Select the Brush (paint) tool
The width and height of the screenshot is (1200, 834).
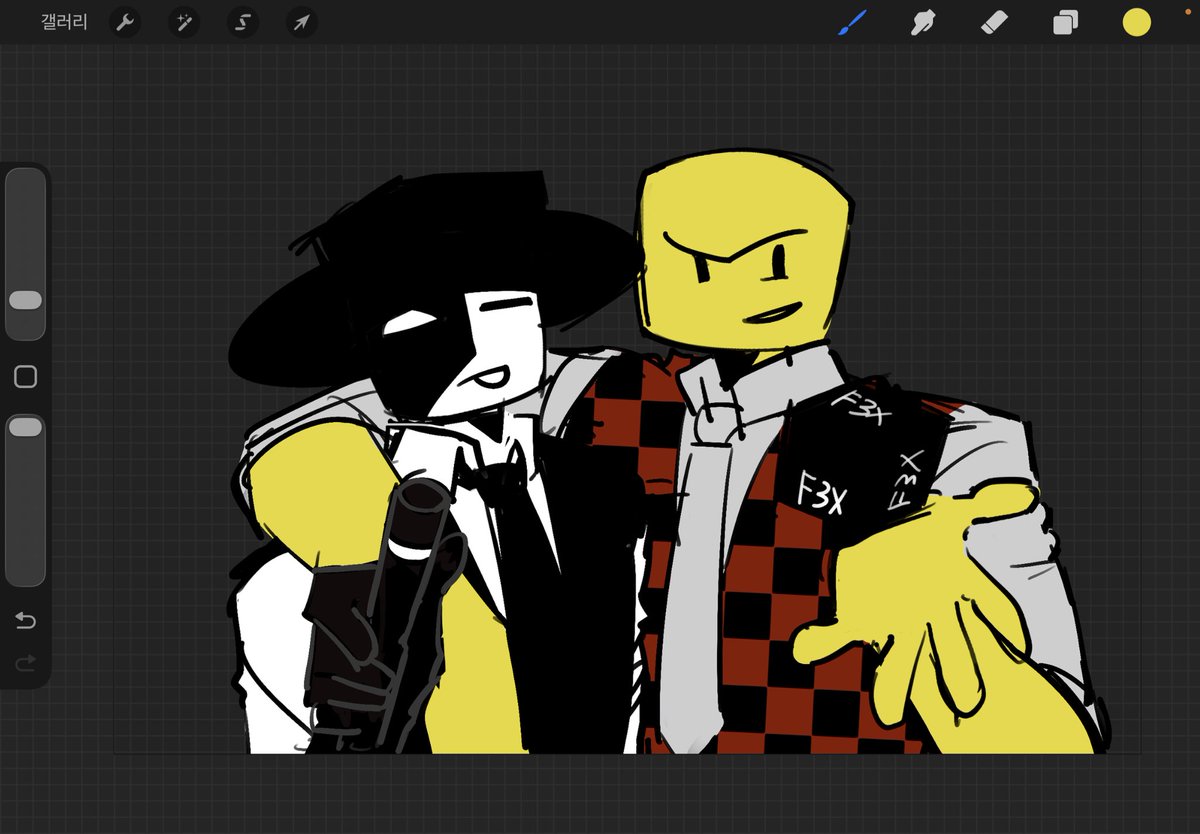851,21
